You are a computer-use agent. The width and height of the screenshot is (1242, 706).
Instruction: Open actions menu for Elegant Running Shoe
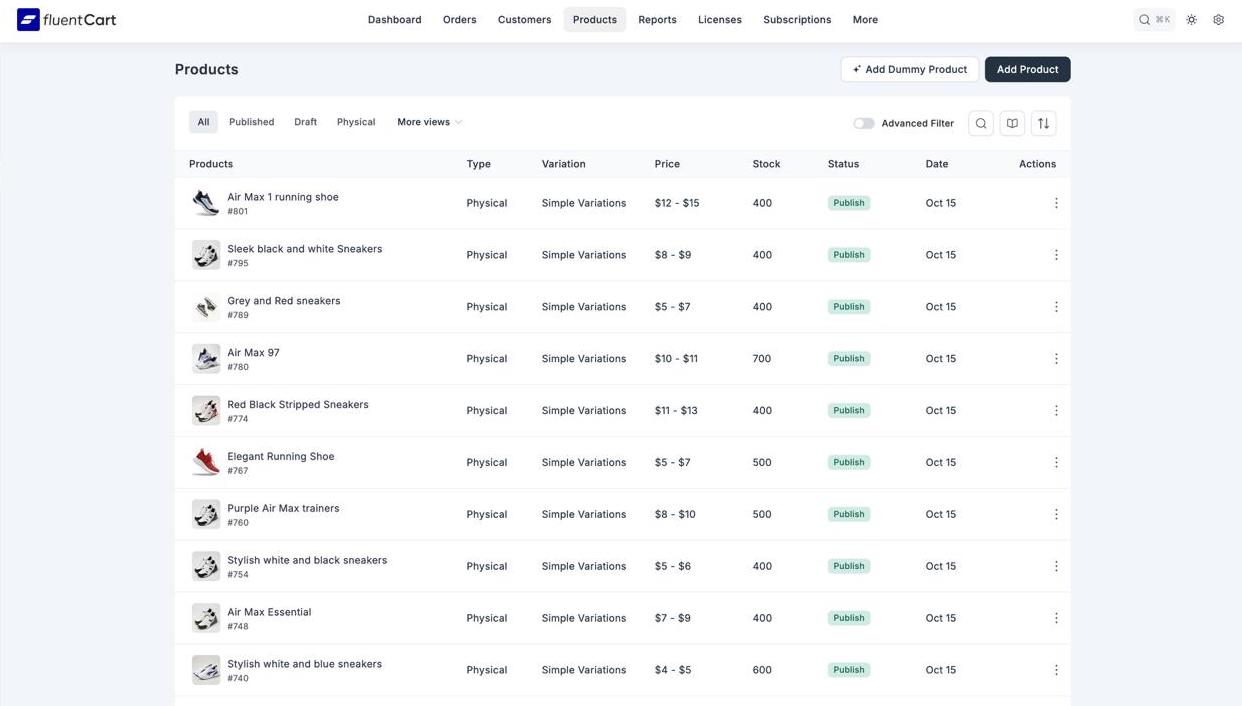(1055, 463)
